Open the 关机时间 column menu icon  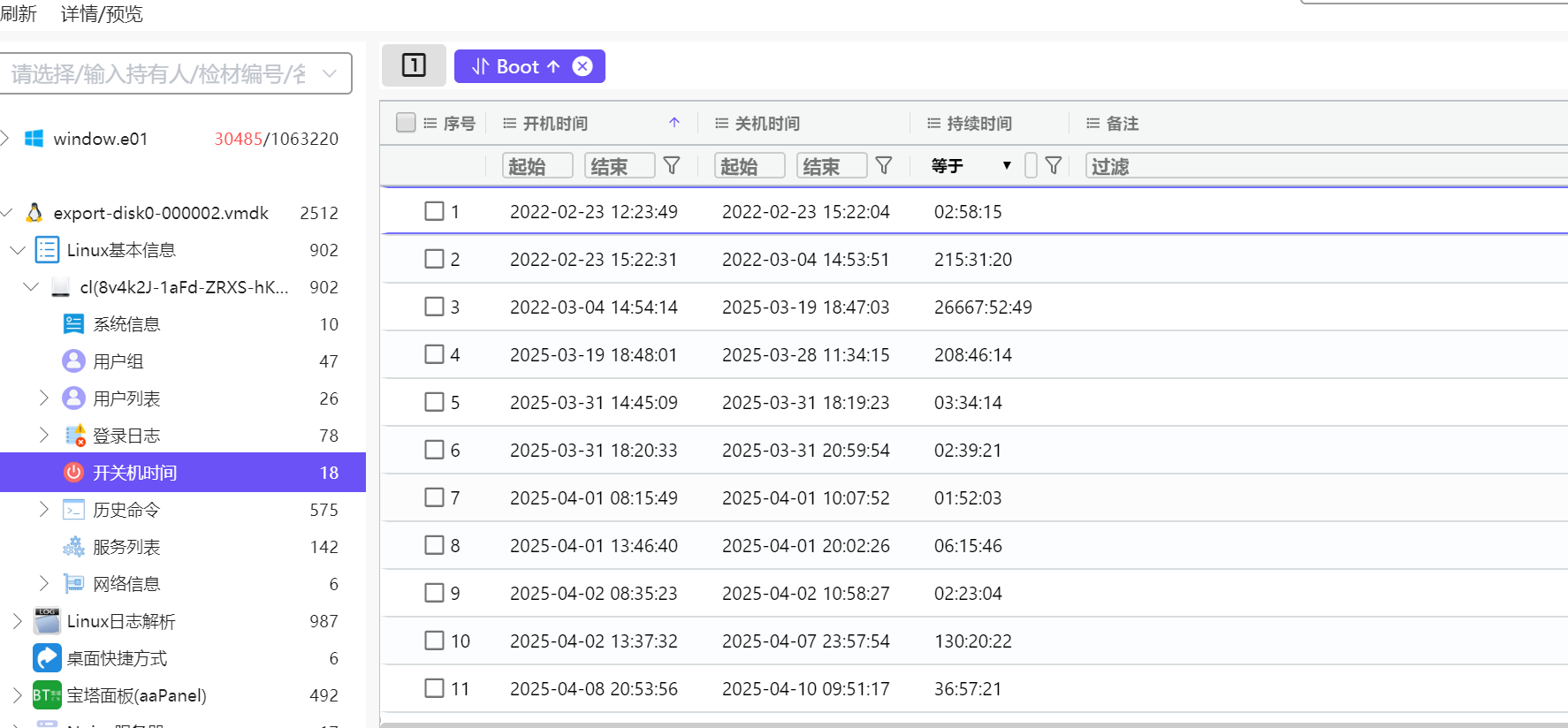point(722,124)
